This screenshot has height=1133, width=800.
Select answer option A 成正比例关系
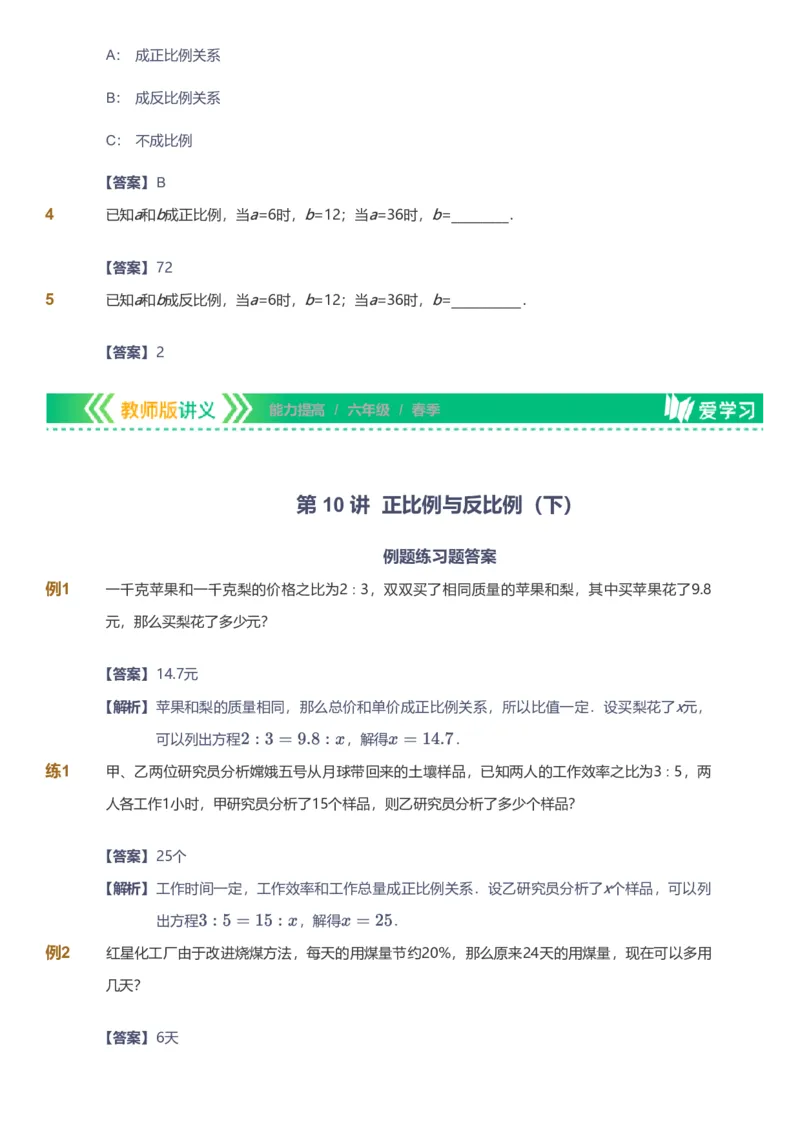pos(166,55)
